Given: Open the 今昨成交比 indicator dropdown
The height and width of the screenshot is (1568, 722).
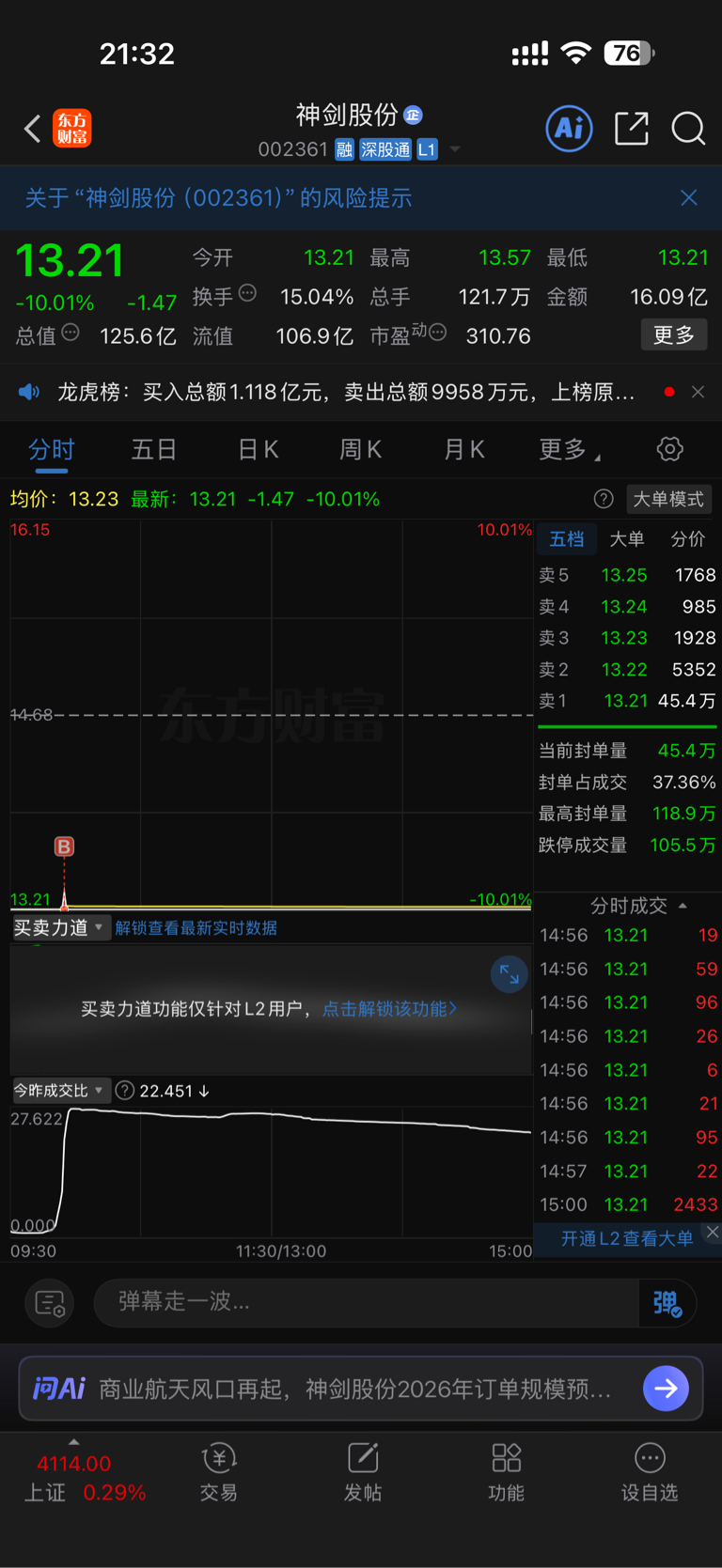Looking at the screenshot, I should click(60, 1091).
